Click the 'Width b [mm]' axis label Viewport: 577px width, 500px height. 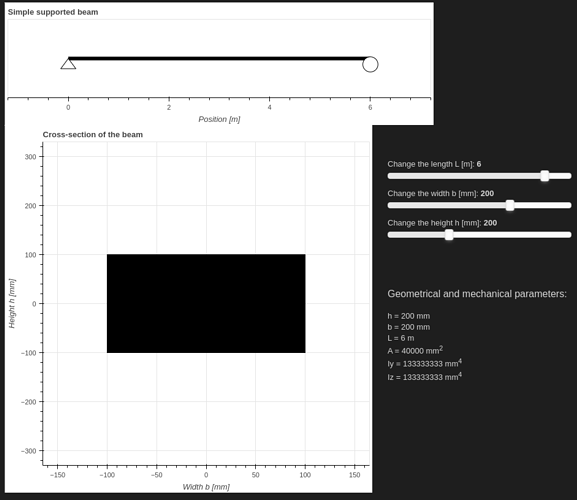tap(206, 487)
